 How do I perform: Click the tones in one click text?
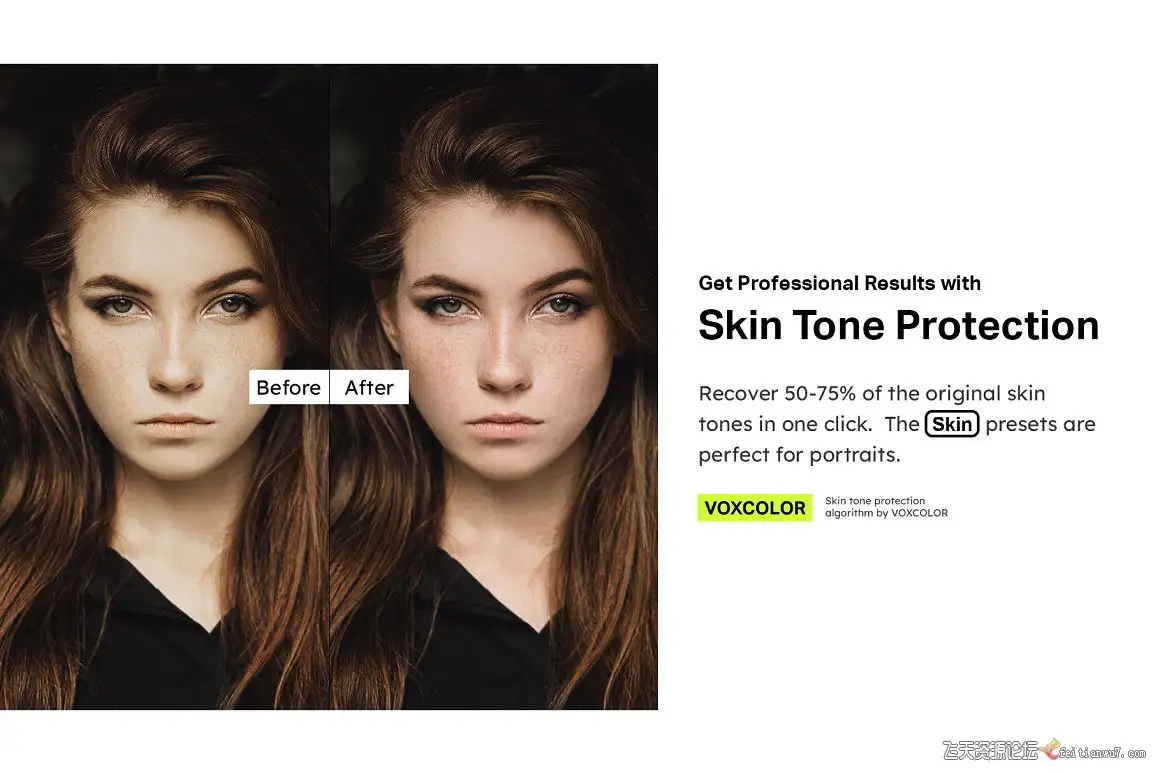coord(785,424)
